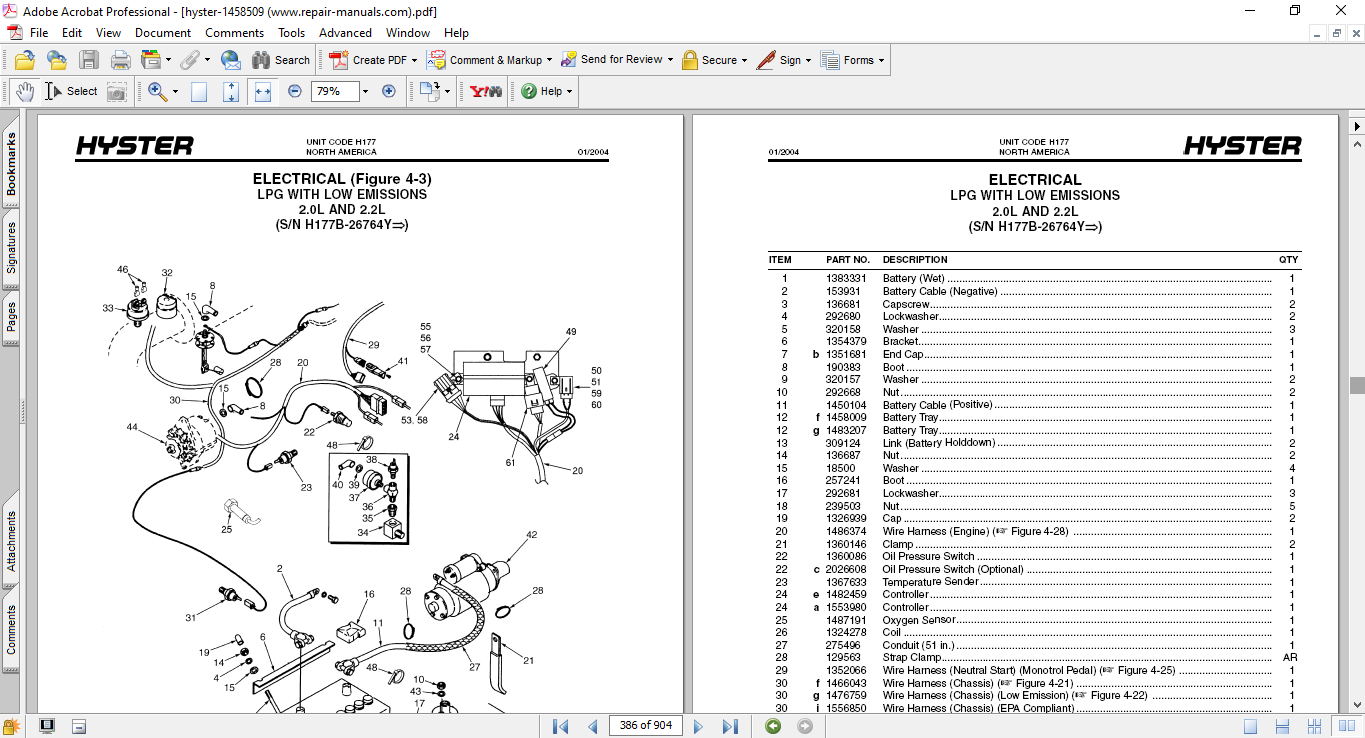The height and width of the screenshot is (738, 1365).
Task: Click the grayed Next View arrow
Action: [x=804, y=726]
